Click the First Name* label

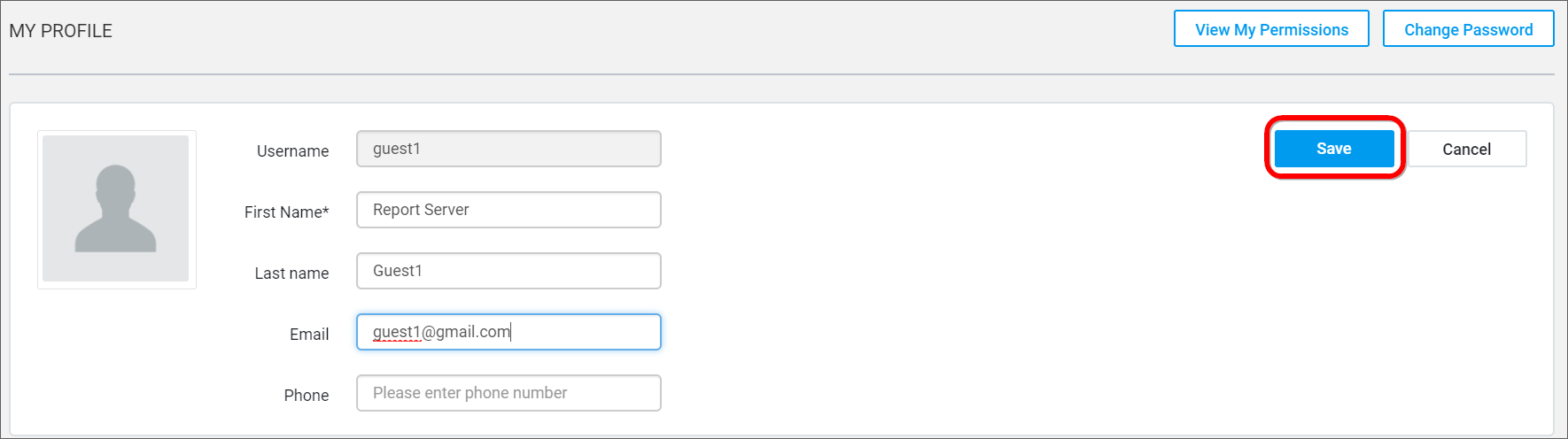[286, 212]
